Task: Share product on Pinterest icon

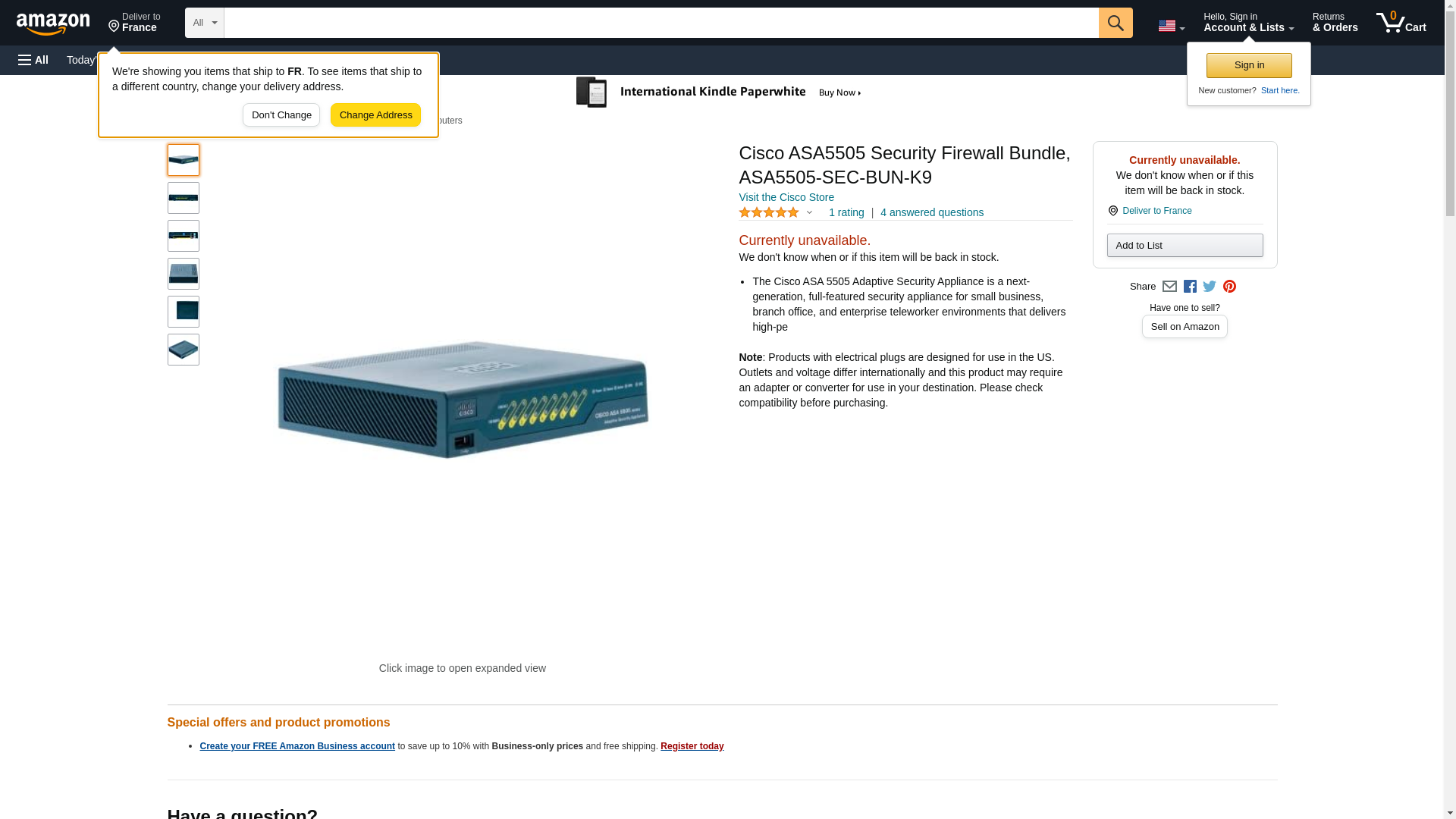Action: pos(1229,287)
